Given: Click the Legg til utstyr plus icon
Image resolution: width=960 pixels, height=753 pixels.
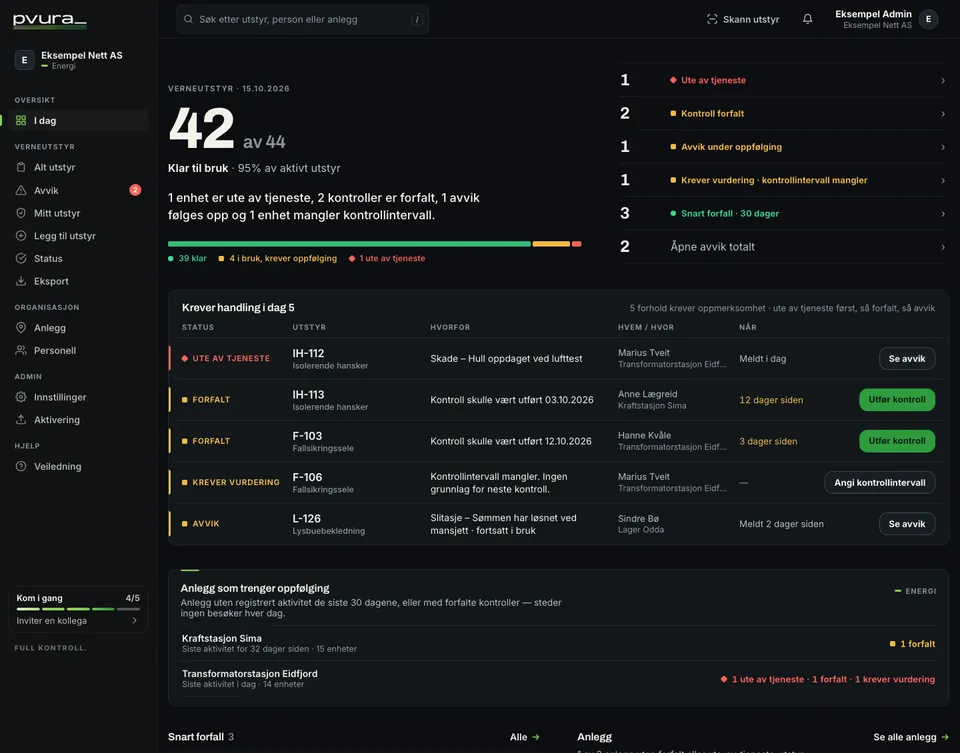Looking at the screenshot, I should [x=21, y=236].
